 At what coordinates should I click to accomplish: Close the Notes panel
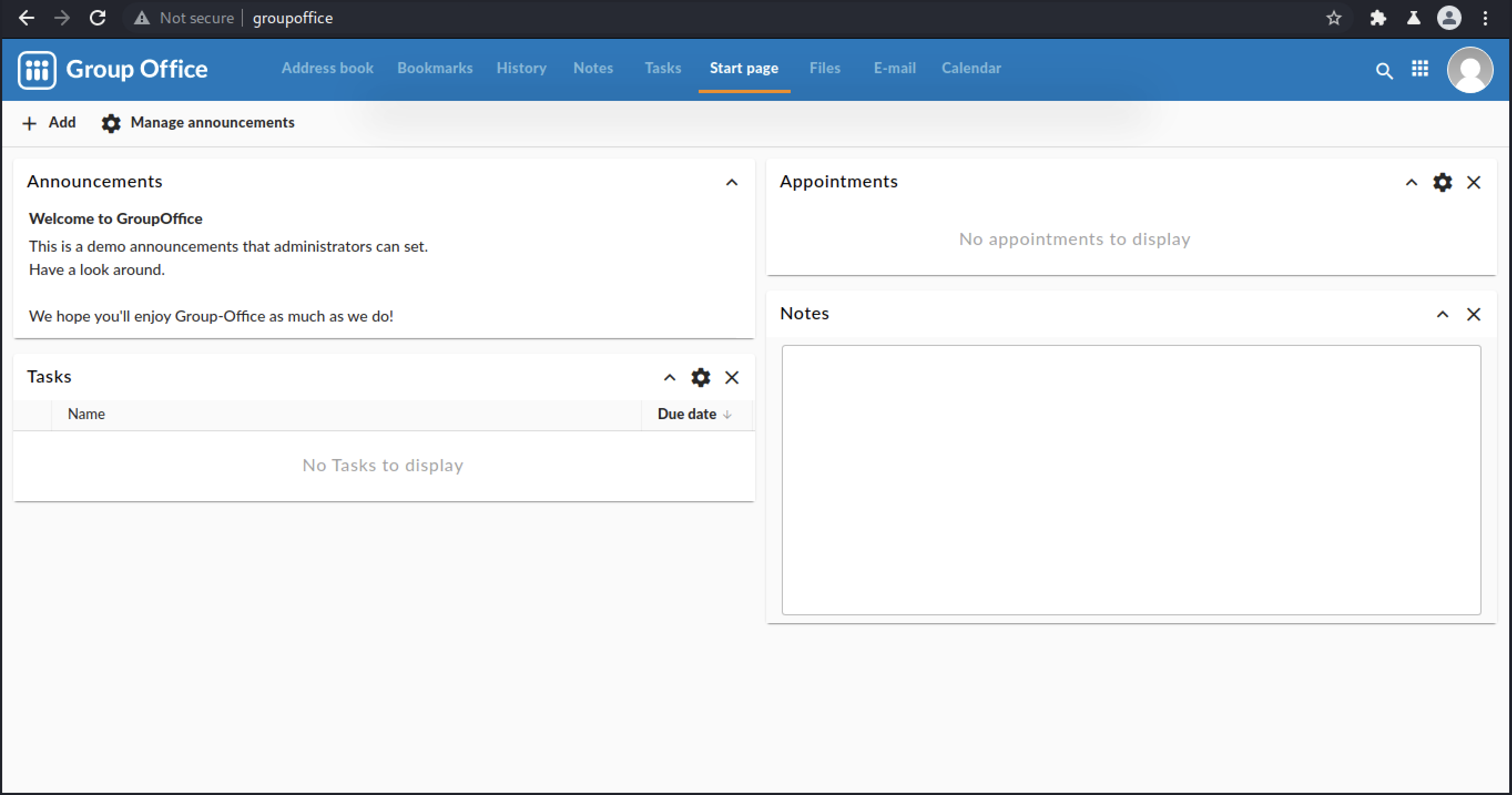[1473, 314]
